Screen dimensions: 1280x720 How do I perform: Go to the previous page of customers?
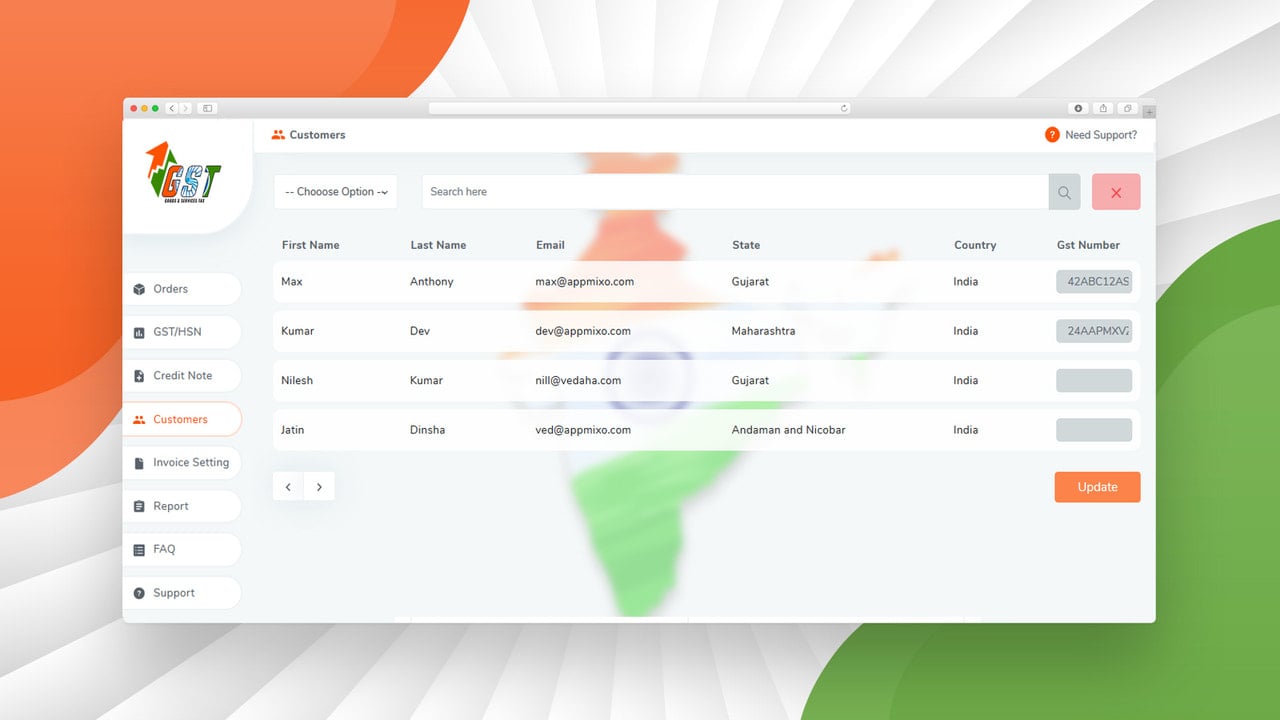[x=288, y=487]
